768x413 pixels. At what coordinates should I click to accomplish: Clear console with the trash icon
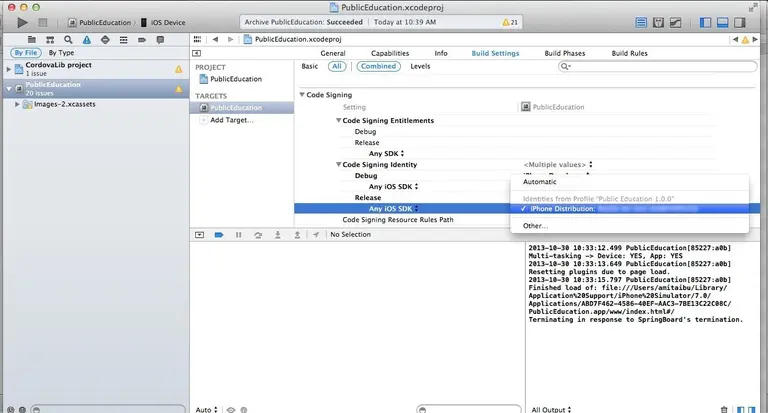coord(724,410)
